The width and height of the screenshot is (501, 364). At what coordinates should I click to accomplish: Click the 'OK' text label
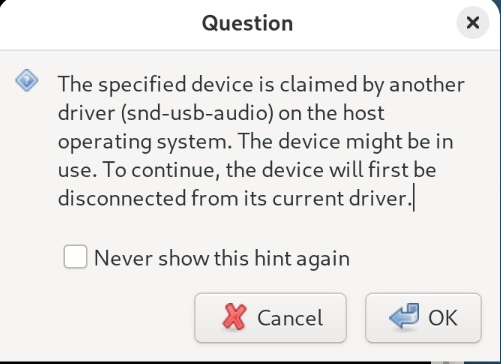[x=443, y=318]
